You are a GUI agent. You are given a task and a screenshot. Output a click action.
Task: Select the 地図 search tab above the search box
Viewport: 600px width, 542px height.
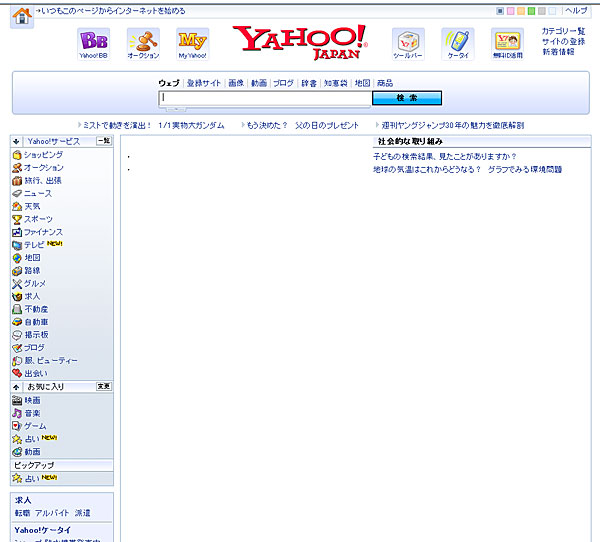coord(362,83)
